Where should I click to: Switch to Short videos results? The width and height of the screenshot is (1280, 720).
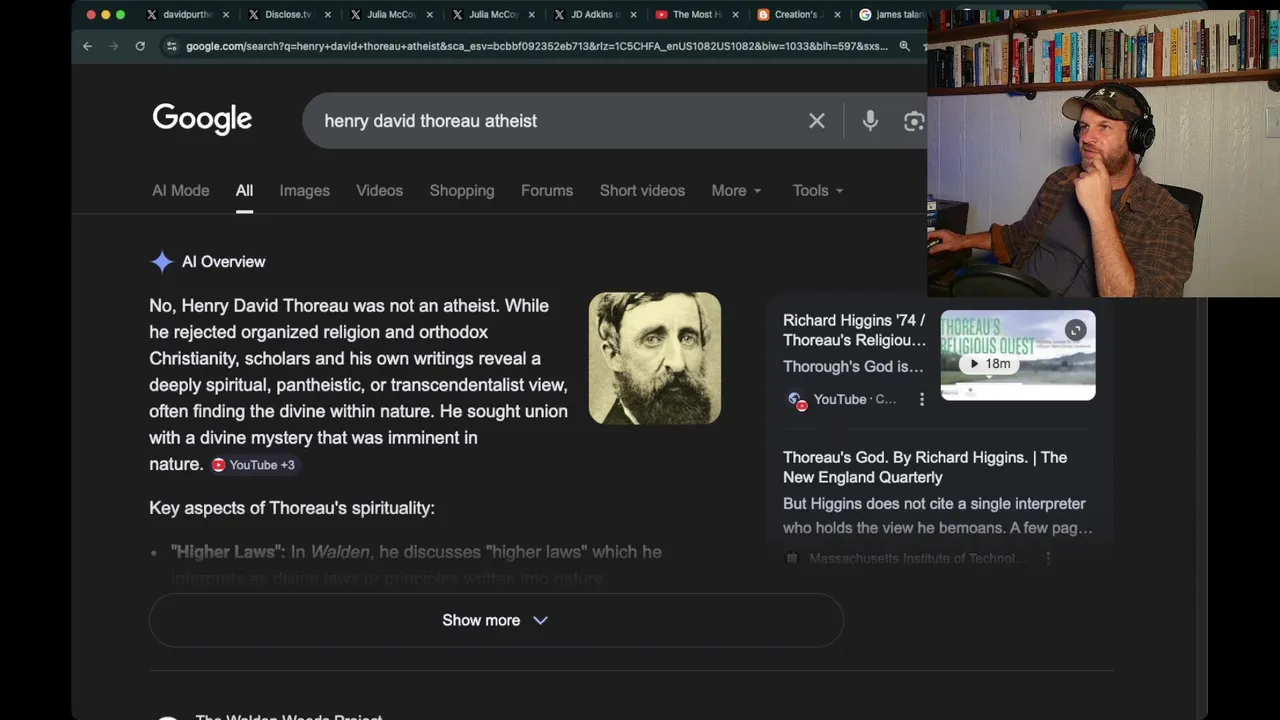click(x=642, y=190)
